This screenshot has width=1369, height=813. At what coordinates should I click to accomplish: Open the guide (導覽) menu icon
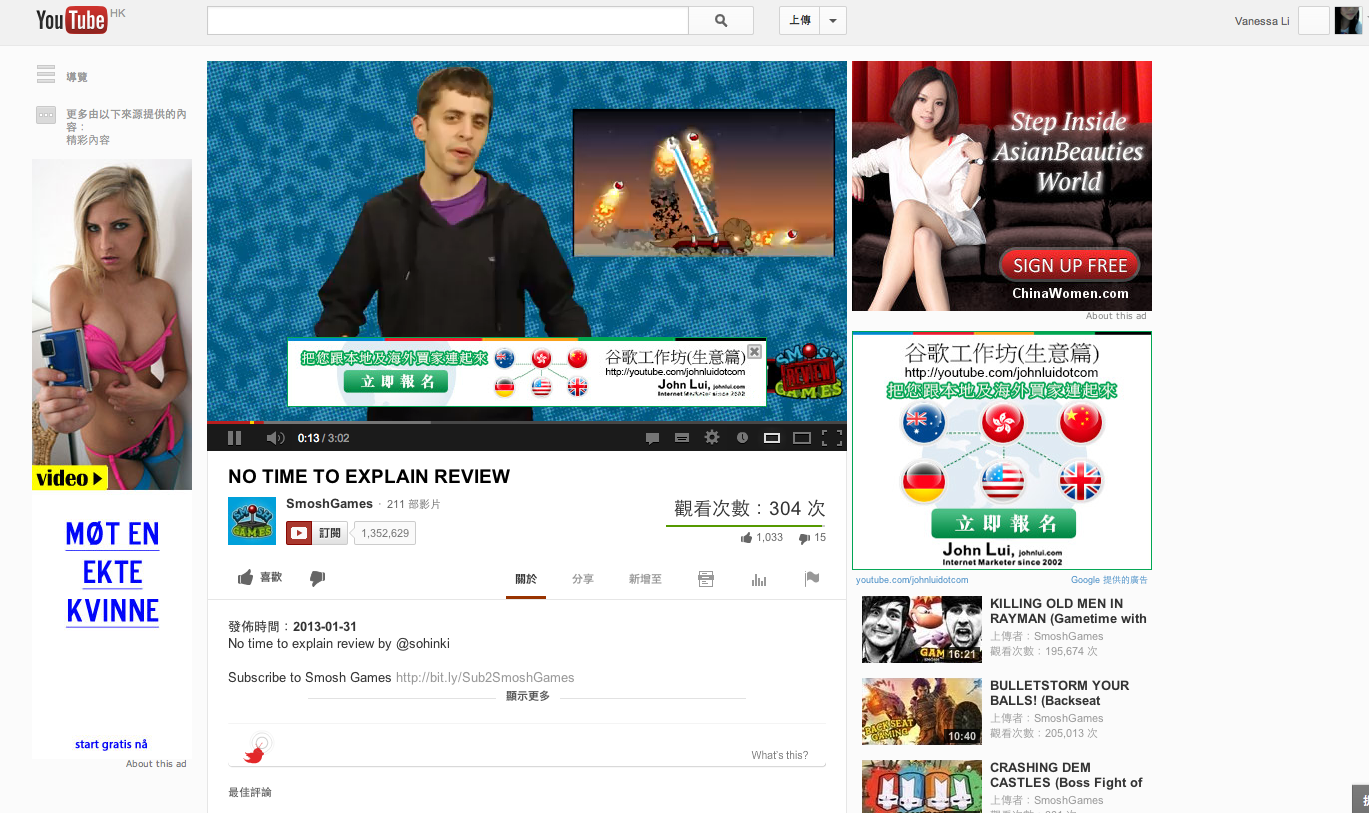pyautogui.click(x=45, y=75)
